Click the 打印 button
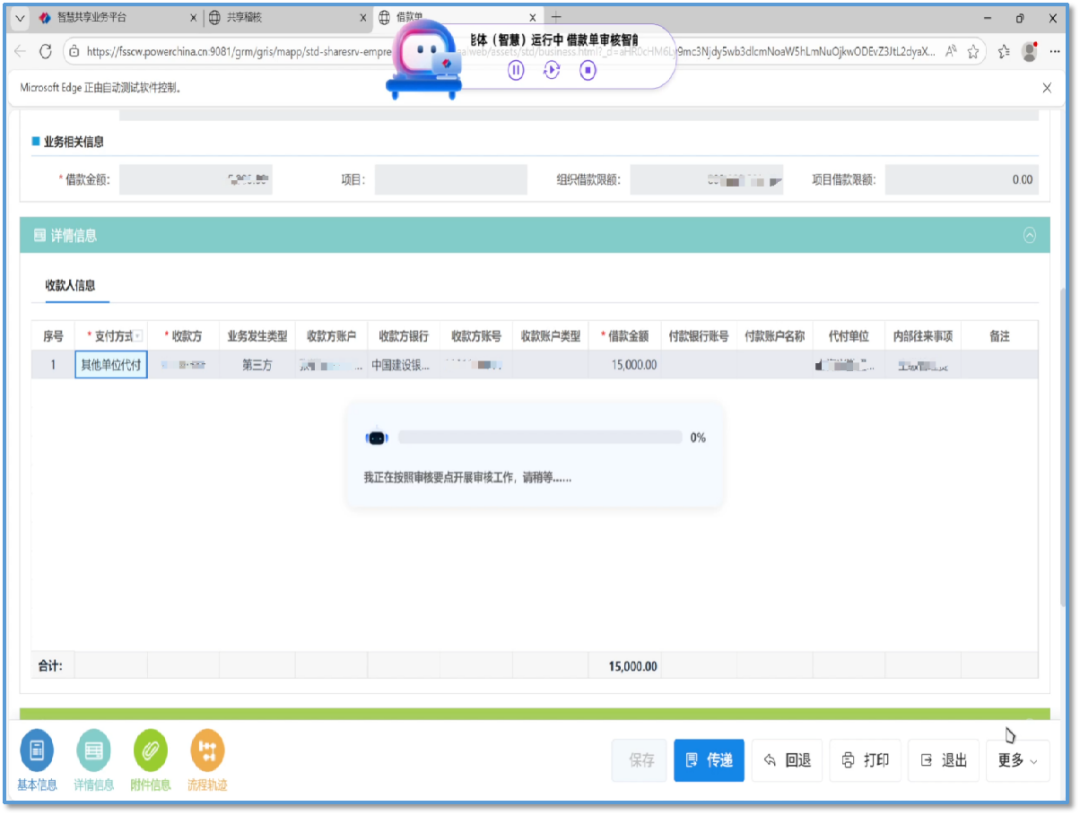This screenshot has width=1080, height=815. (x=865, y=761)
